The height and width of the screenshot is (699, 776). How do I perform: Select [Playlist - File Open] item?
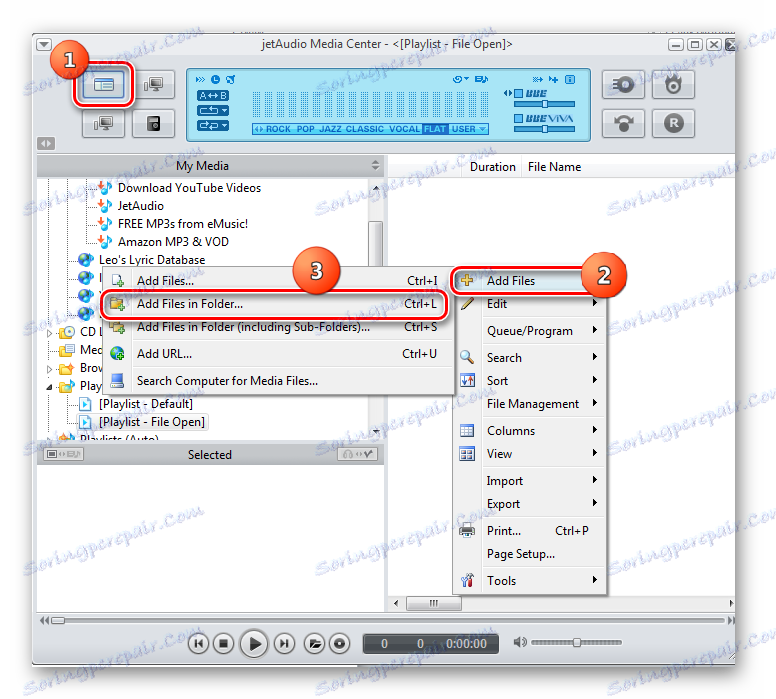pyautogui.click(x=151, y=422)
